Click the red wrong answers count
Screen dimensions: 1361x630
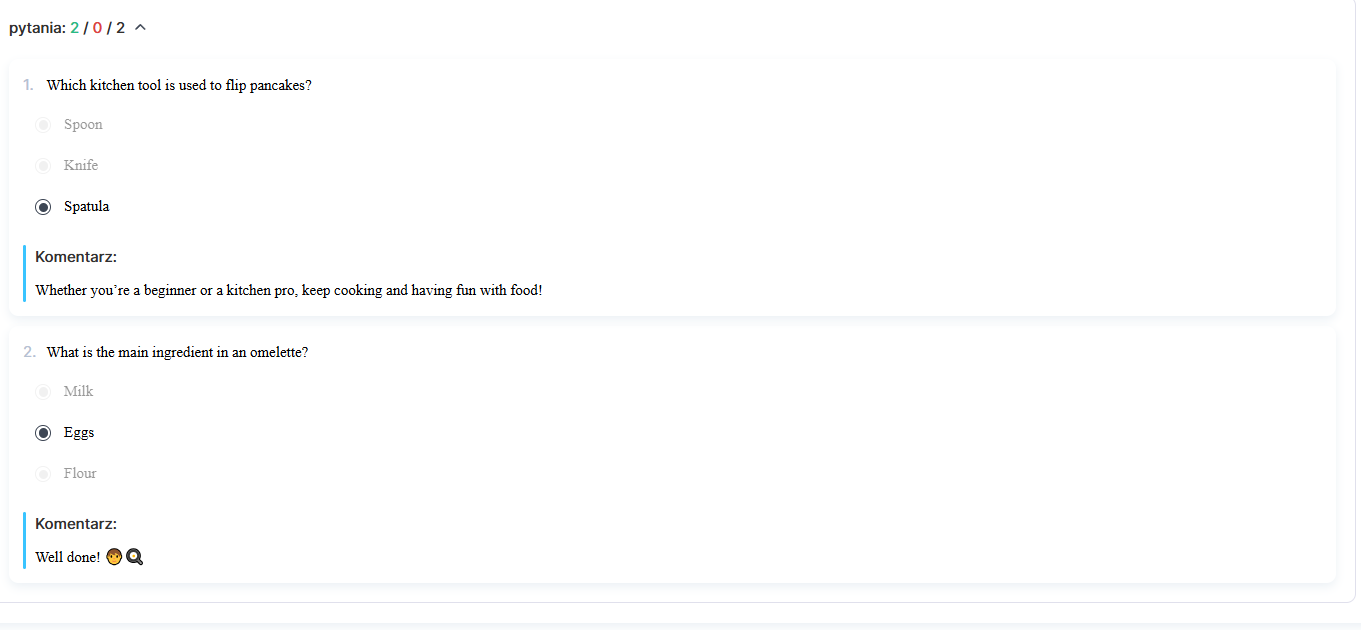pyautogui.click(x=97, y=28)
